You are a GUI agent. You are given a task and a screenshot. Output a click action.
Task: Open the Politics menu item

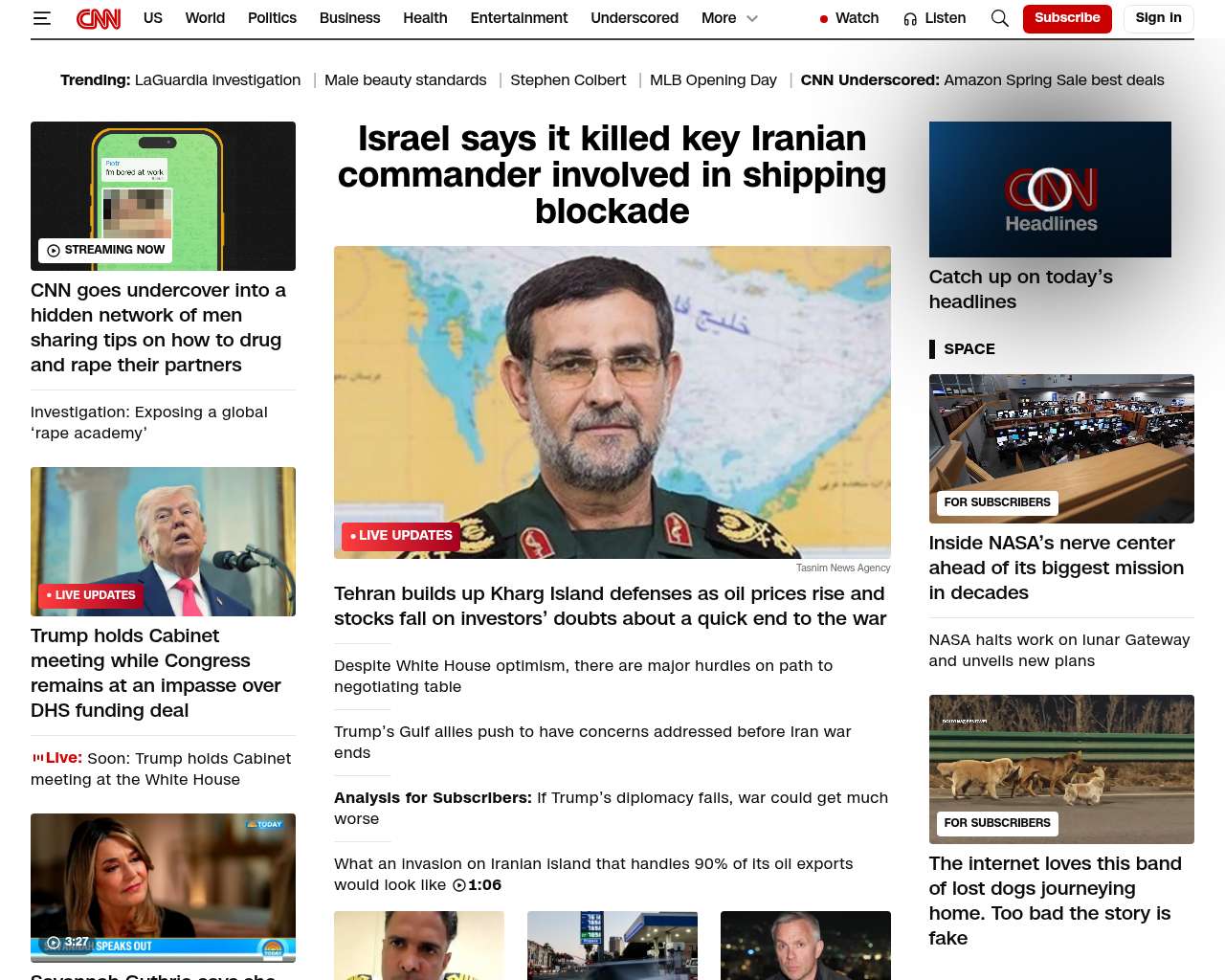272,18
